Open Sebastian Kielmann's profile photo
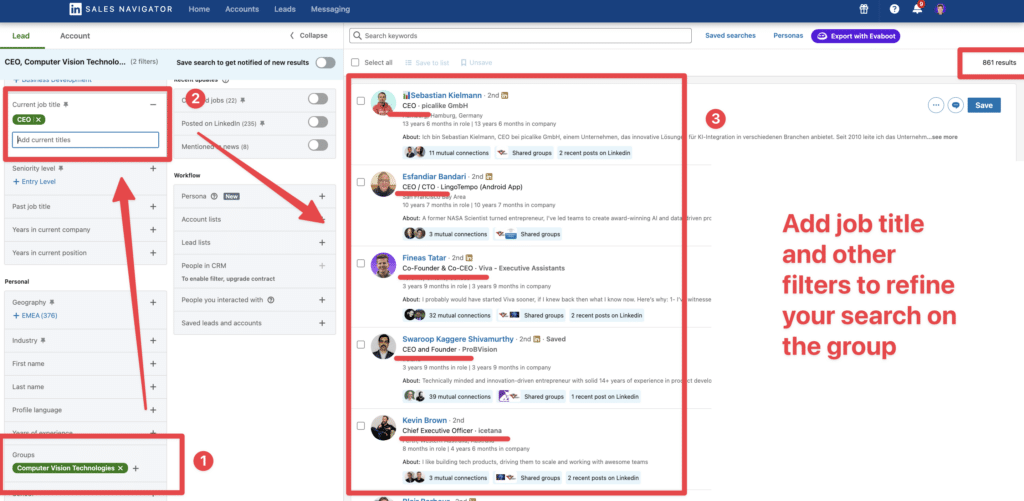This screenshot has height=501, width=1024. (383, 103)
